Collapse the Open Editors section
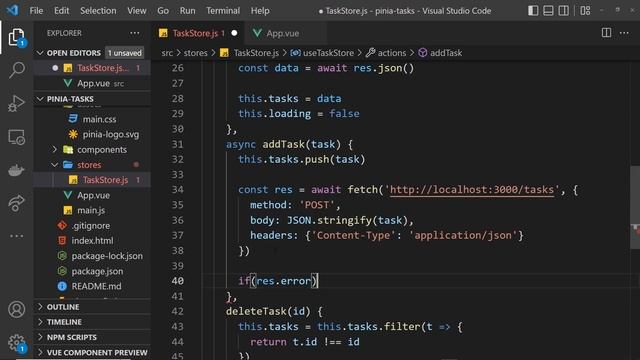This screenshot has width=640, height=360. tap(40, 53)
